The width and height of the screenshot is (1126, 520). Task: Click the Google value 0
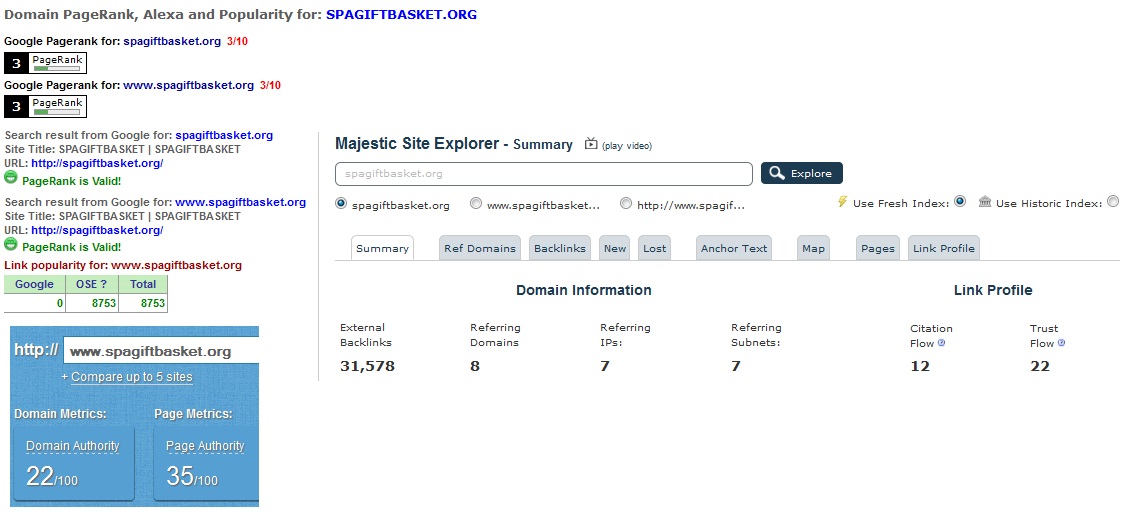[60, 304]
